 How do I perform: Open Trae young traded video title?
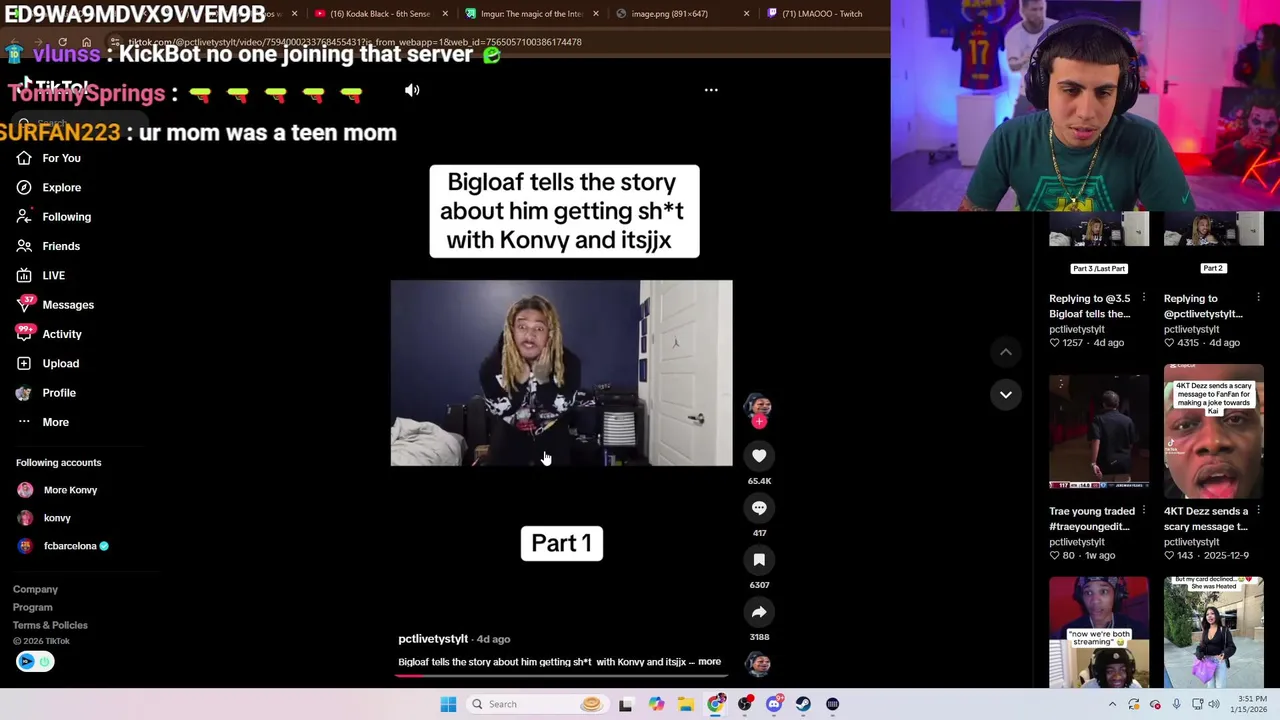pos(1092,519)
